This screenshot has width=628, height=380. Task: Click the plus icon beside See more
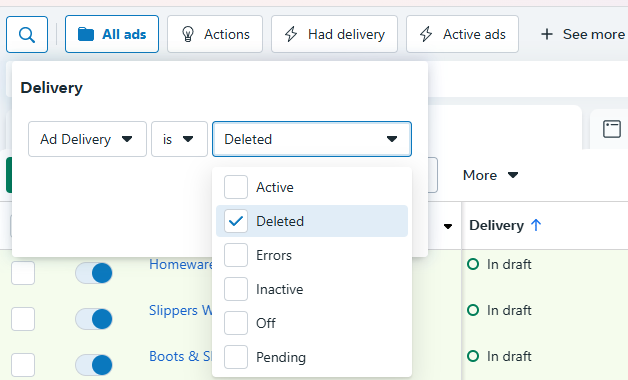coord(547,34)
